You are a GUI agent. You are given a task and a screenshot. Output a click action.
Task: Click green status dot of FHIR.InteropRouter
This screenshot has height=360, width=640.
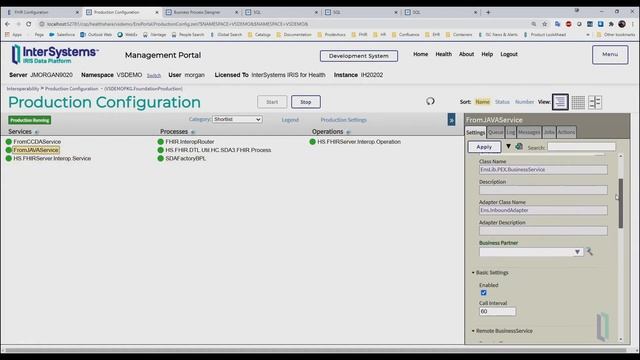(x=160, y=142)
